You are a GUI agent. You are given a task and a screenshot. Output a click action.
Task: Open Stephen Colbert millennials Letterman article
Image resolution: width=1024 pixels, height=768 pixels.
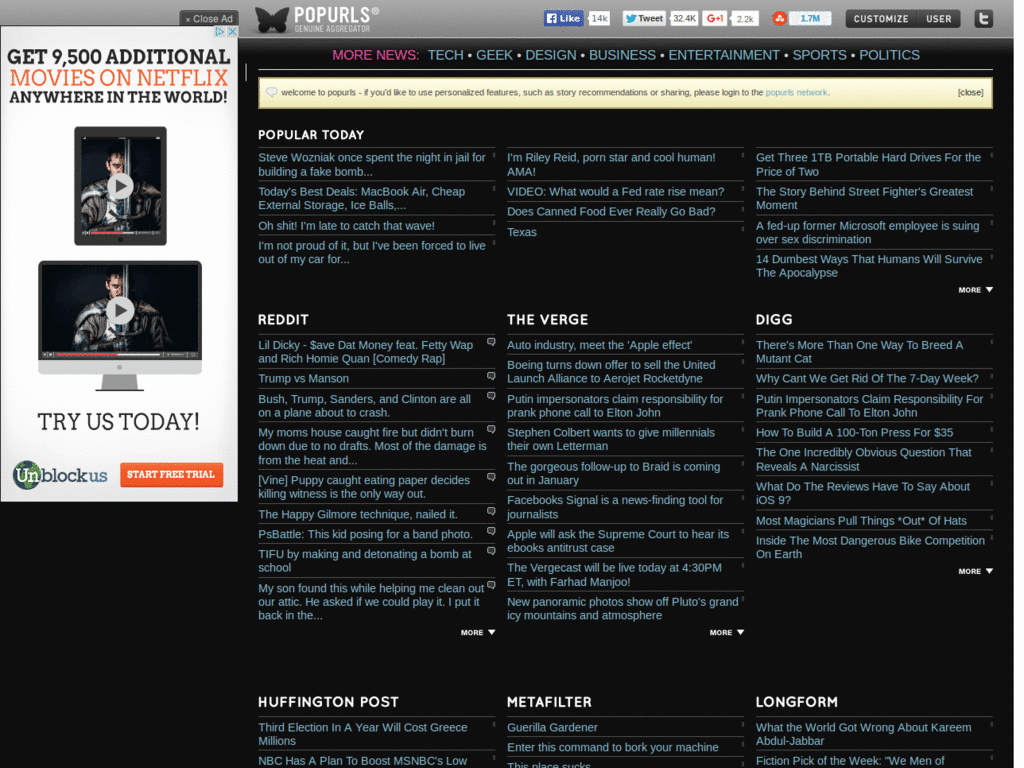click(x=611, y=440)
